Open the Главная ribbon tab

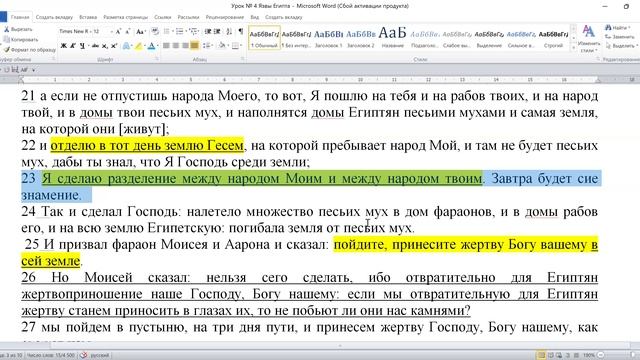point(20,17)
